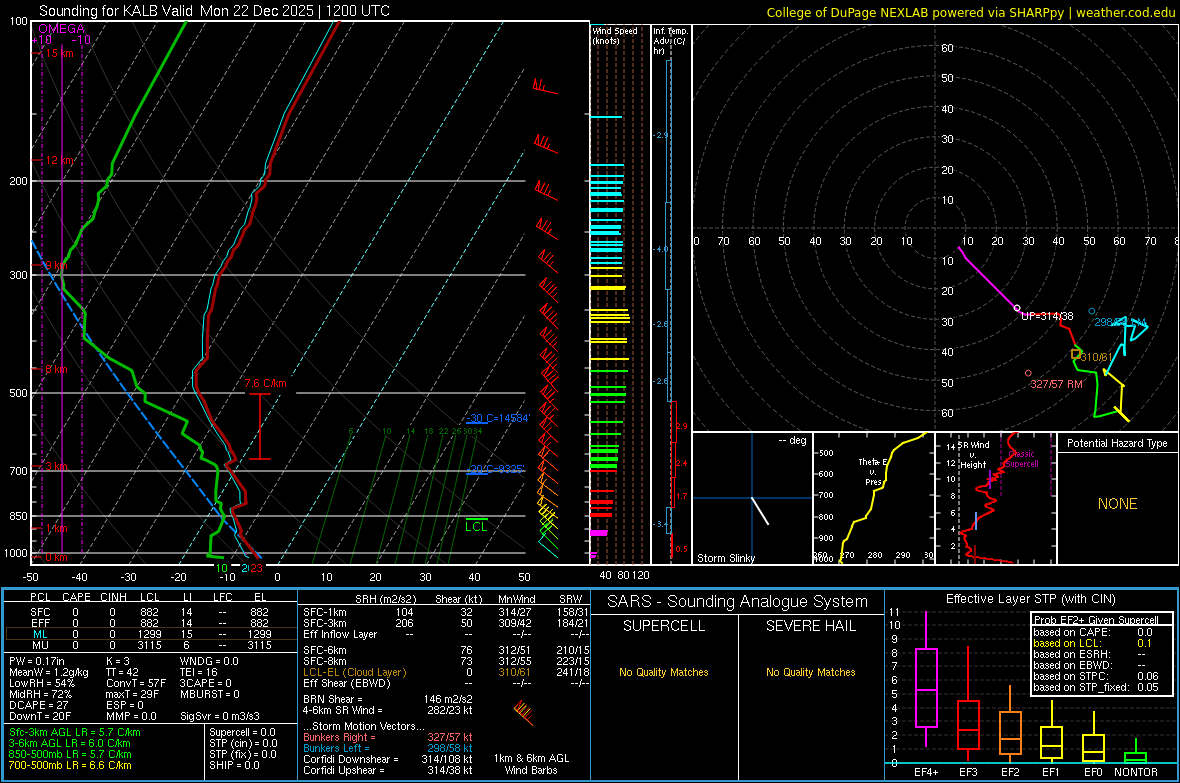This screenshot has height=783, width=1180.
Task: Click the red 'Bunkers Right =' row
Action: [x=388, y=737]
